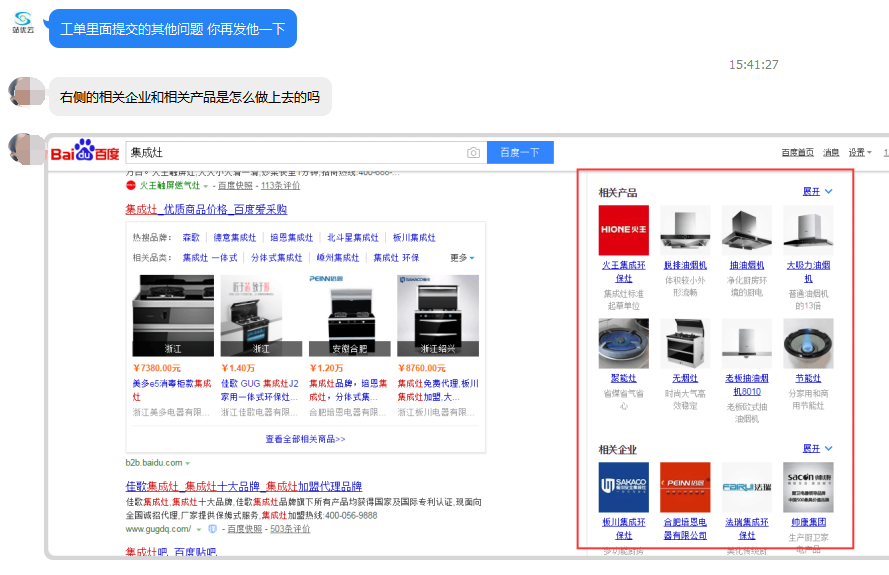Click the sacon 帅康 company logo

coord(808,487)
